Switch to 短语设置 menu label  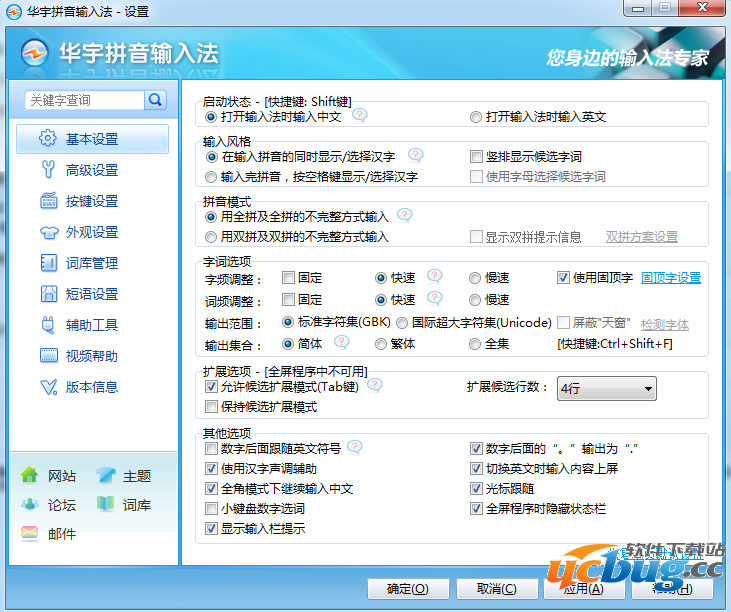pos(92,294)
